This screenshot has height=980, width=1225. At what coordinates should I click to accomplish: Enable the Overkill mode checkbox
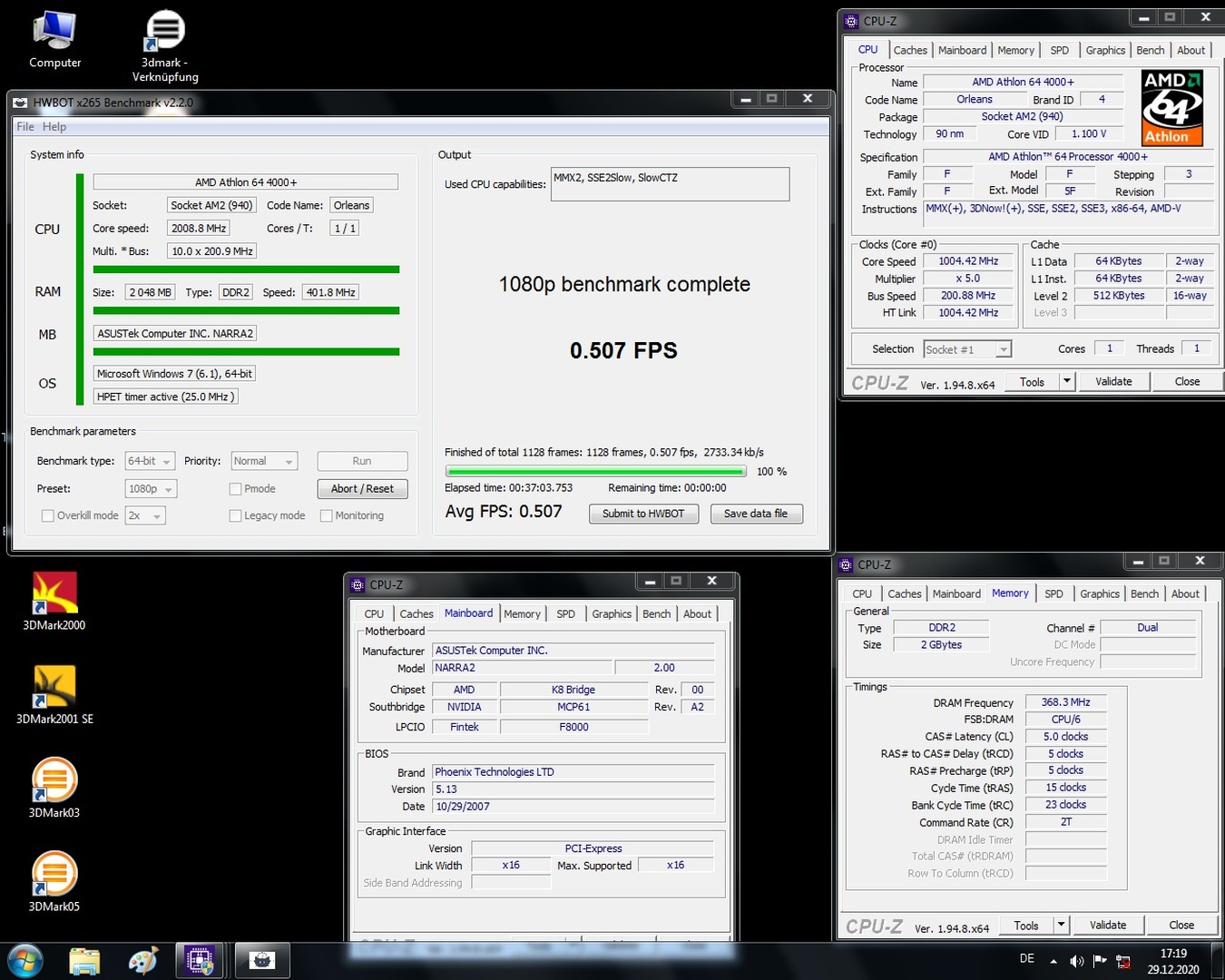click(47, 515)
